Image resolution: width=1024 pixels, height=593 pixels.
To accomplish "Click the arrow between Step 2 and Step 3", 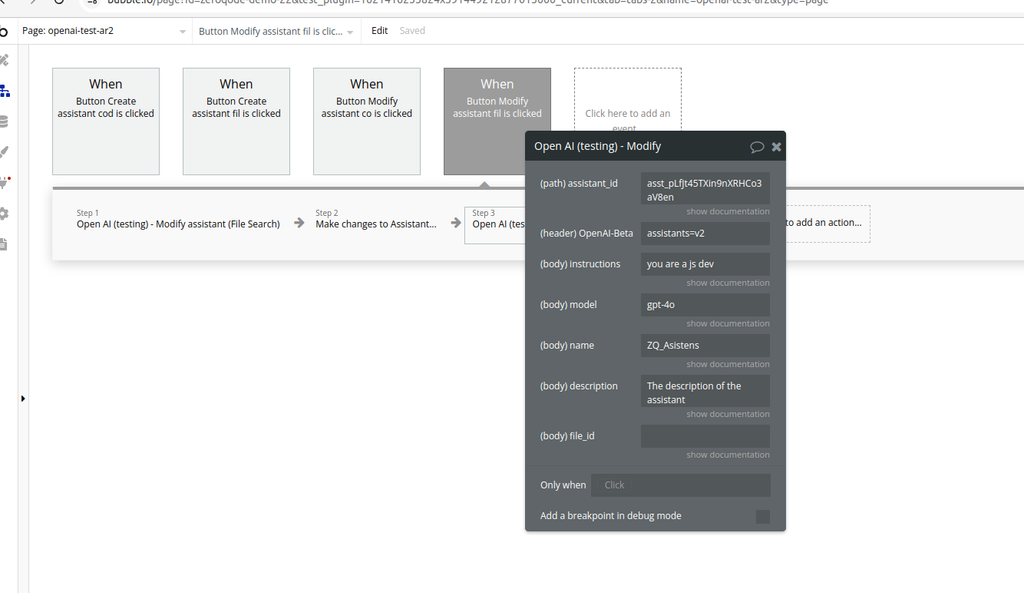I will coord(456,223).
